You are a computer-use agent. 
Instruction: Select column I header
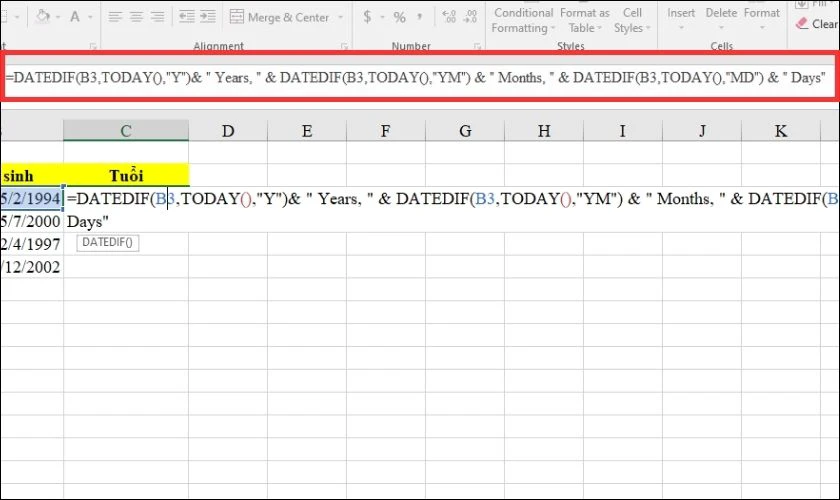(622, 131)
